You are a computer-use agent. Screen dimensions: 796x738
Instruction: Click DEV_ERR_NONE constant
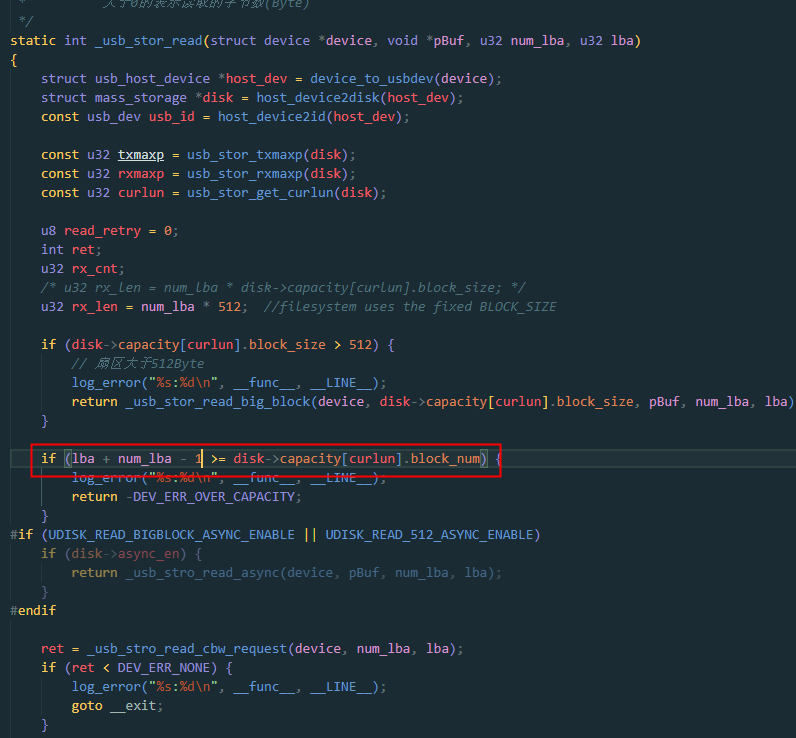pyautogui.click(x=163, y=668)
